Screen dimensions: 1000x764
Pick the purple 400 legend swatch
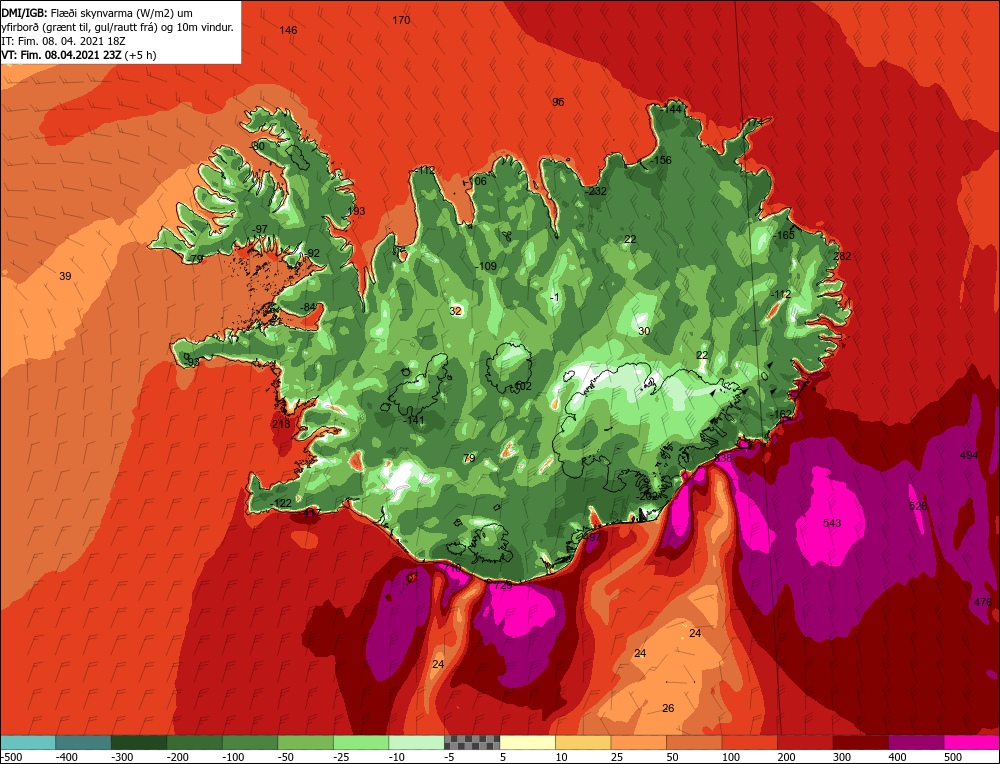coord(916,742)
